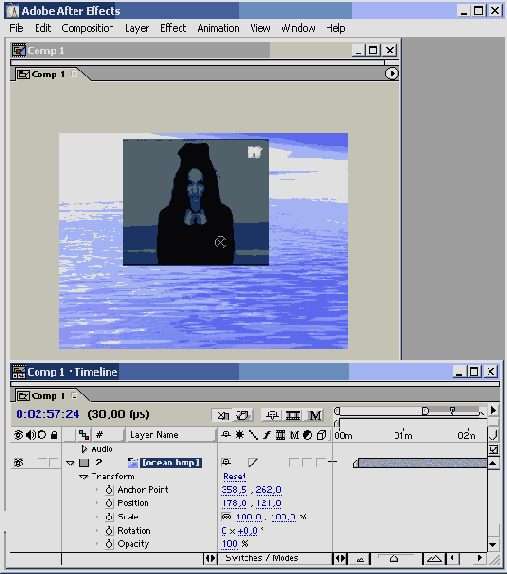This screenshot has height=574, width=507.
Task: Toggle video eye for ocean.bmp layer
Action: [x=18, y=463]
